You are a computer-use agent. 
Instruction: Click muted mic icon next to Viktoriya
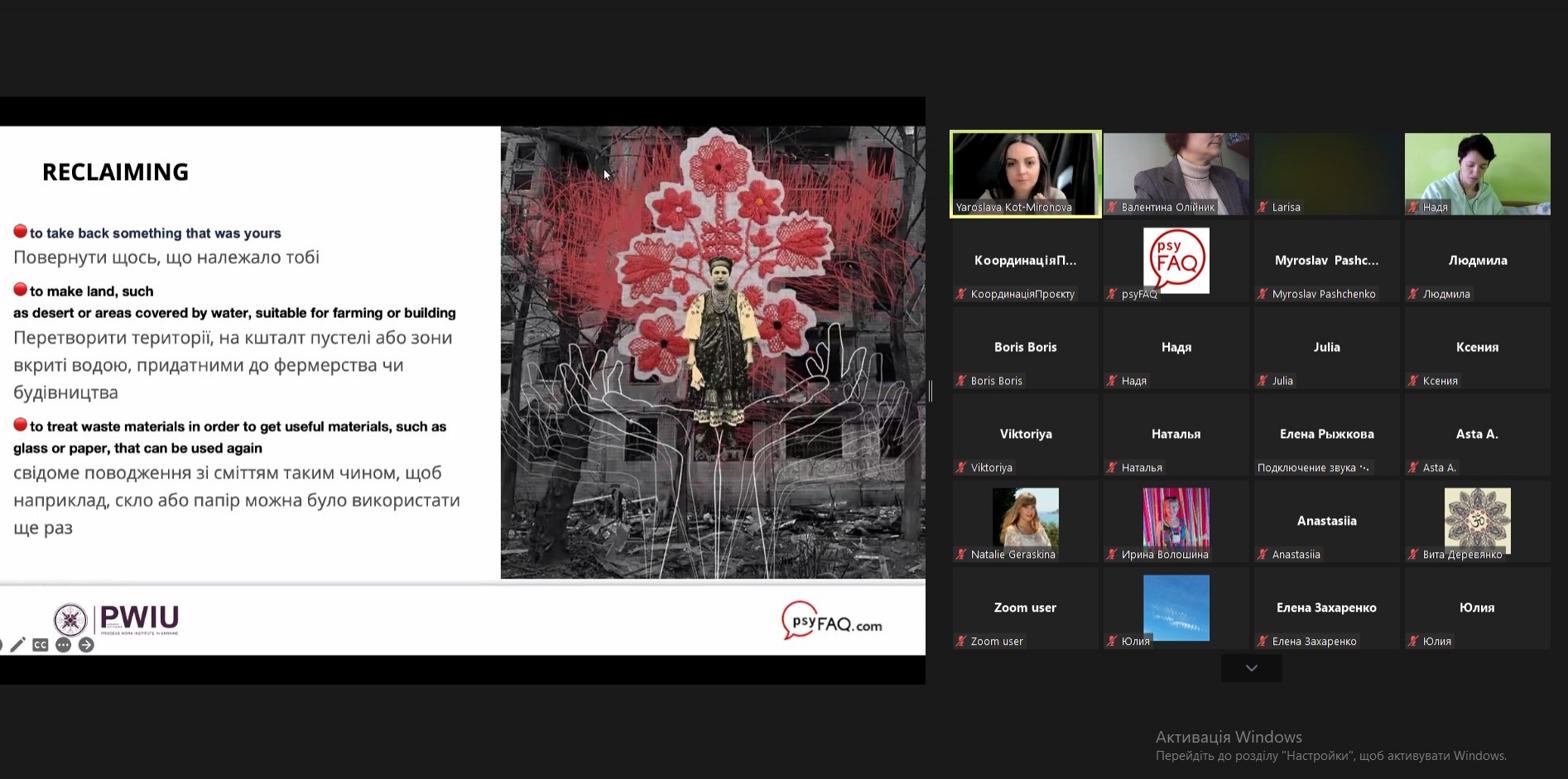(961, 468)
